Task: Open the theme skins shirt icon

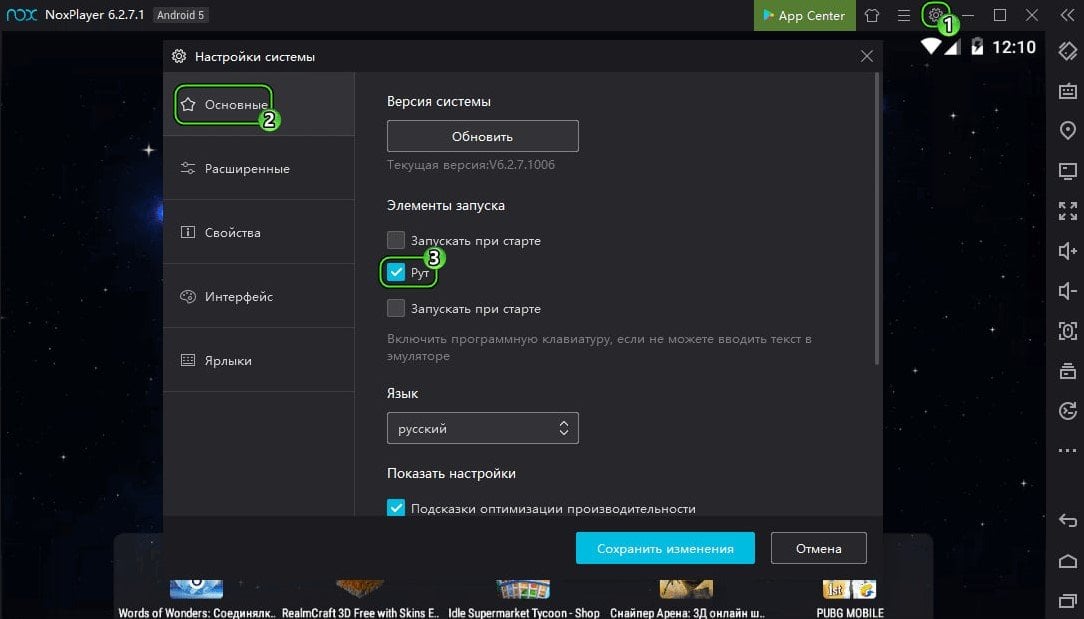Action: 872,15
